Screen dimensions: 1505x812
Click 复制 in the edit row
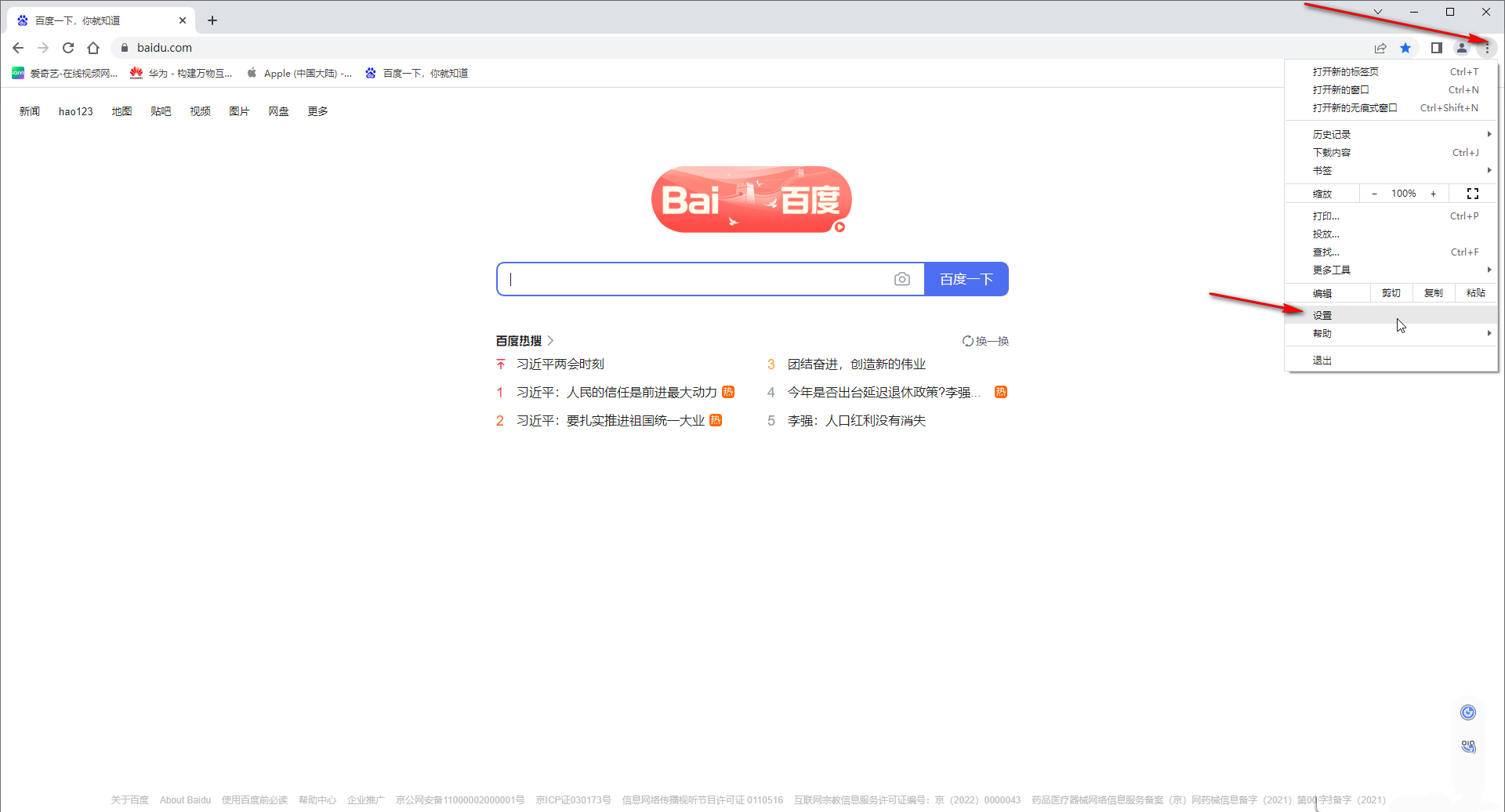click(x=1434, y=293)
